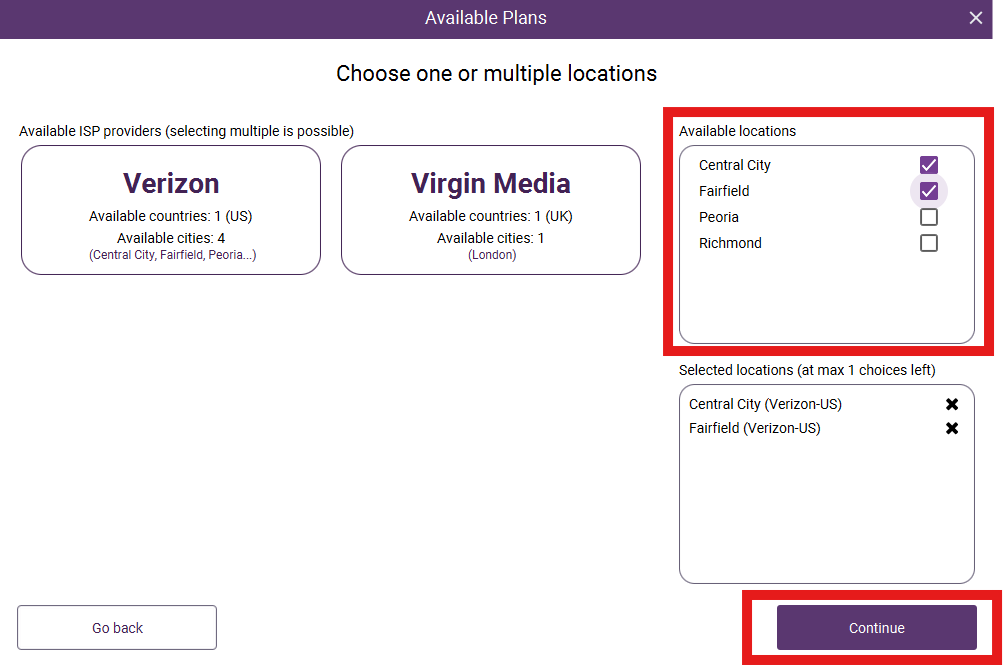The height and width of the screenshot is (665, 1003).
Task: Click the Continue button
Action: tap(876, 628)
